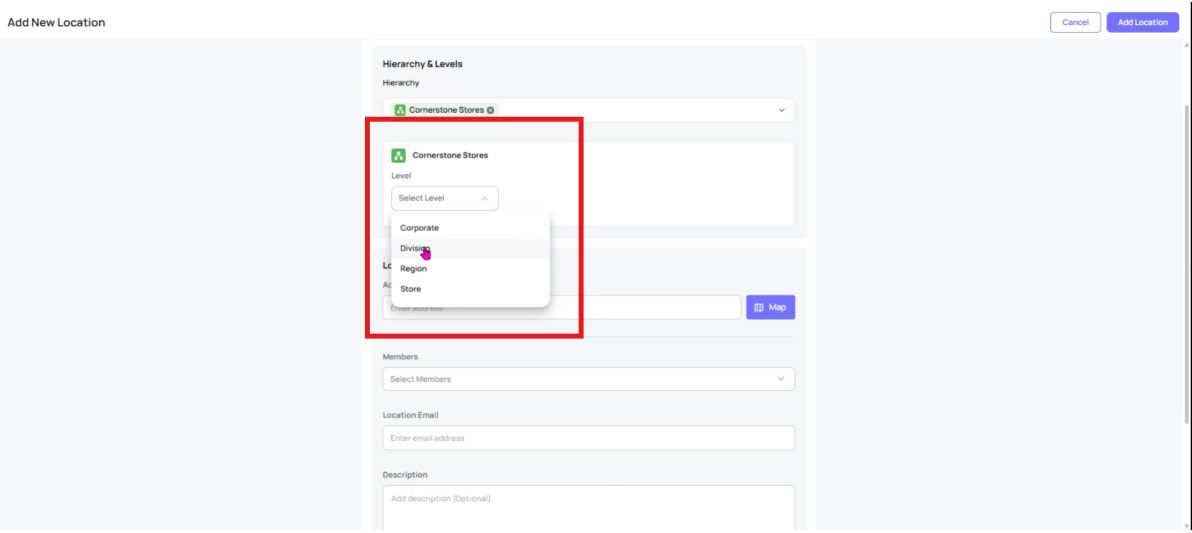This screenshot has height=533, width=1192.
Task: Click into the Location Email field
Action: click(x=588, y=438)
